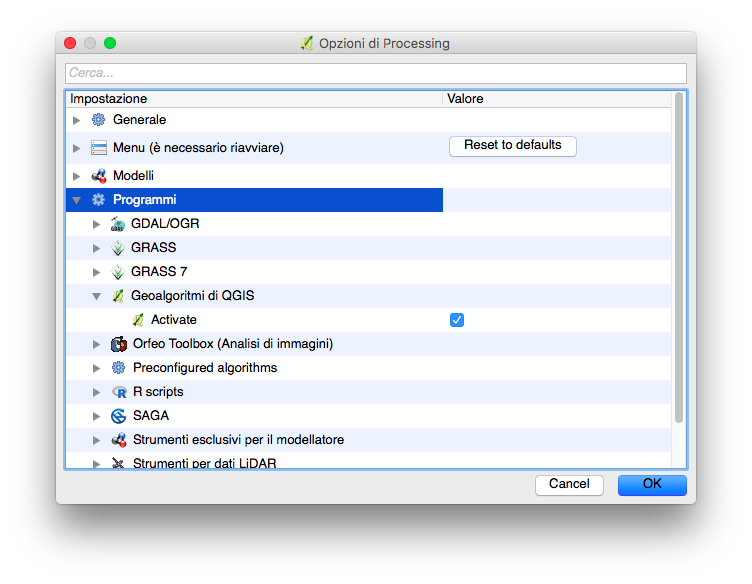
Task: Collapse the Programmi section
Action: pos(76,200)
